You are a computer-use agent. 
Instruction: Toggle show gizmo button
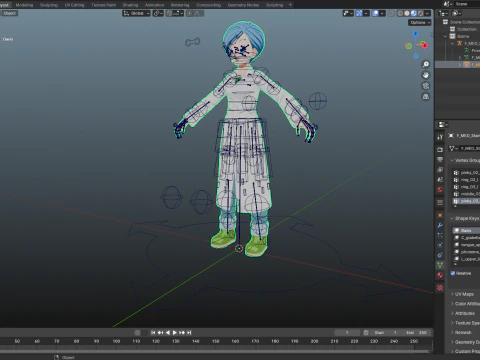point(359,13)
